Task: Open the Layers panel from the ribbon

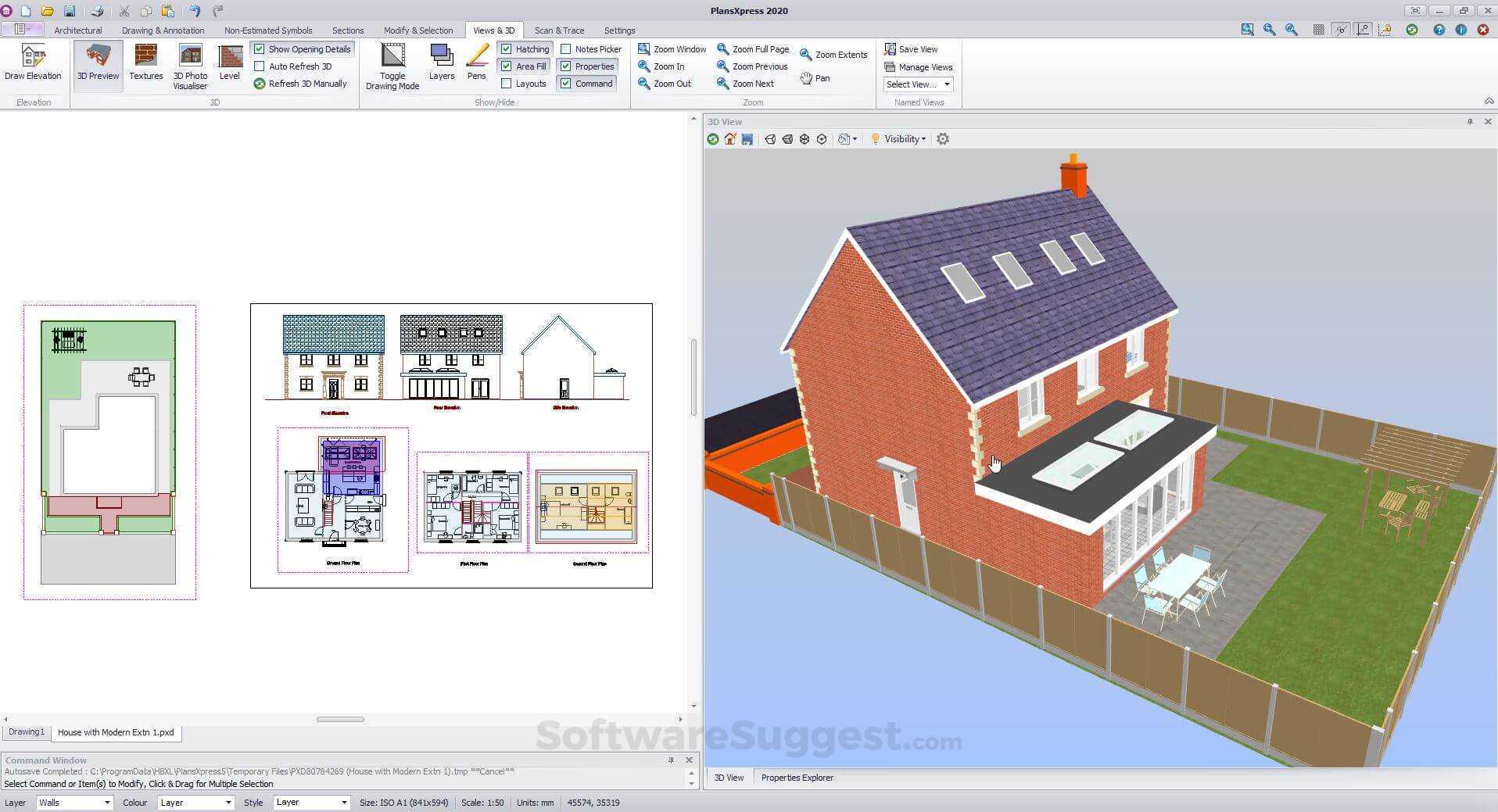Action: pos(441,64)
